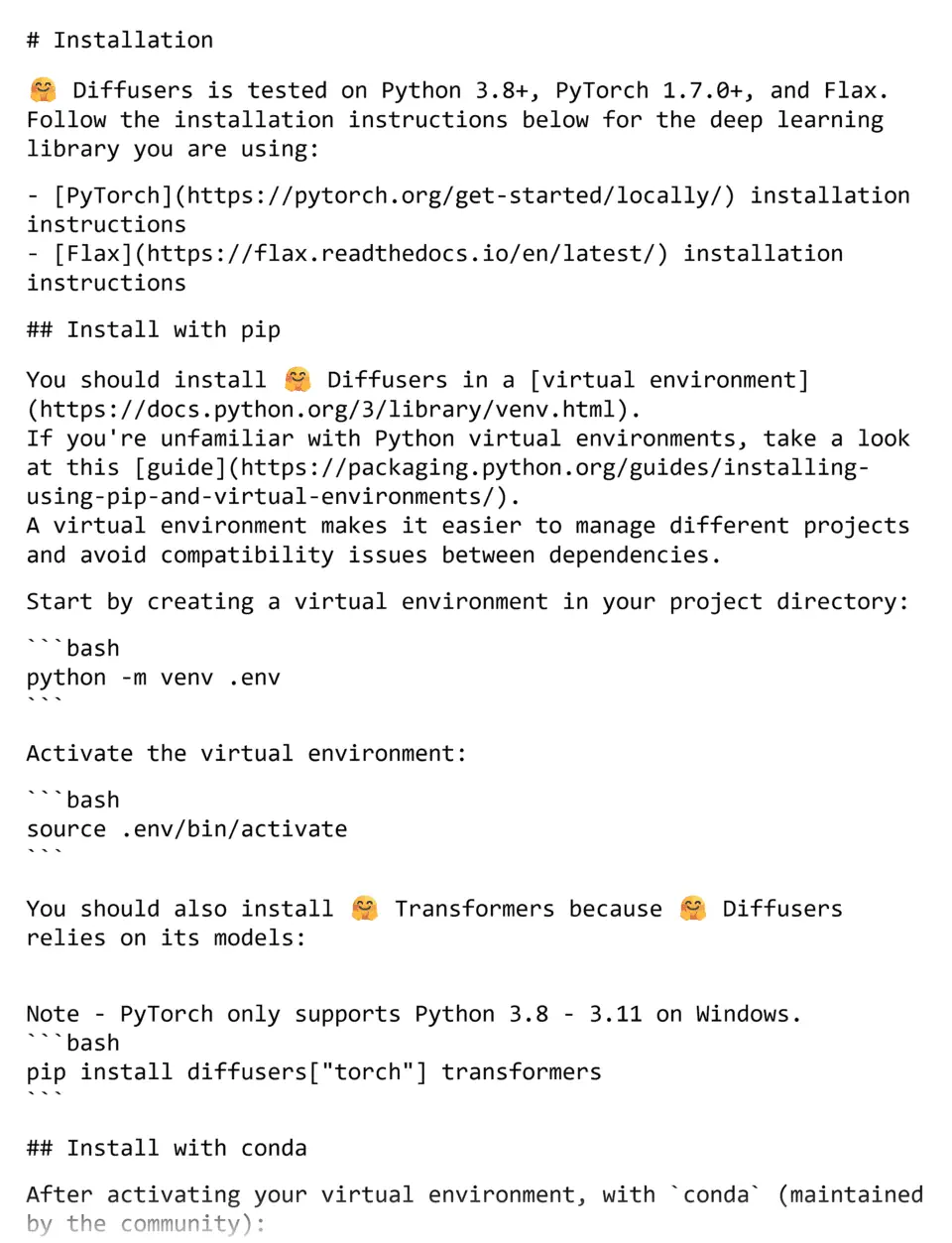Viewport: 952px width, 1243px height.
Task: Open the Flax readthedocs URL
Action: [401, 254]
